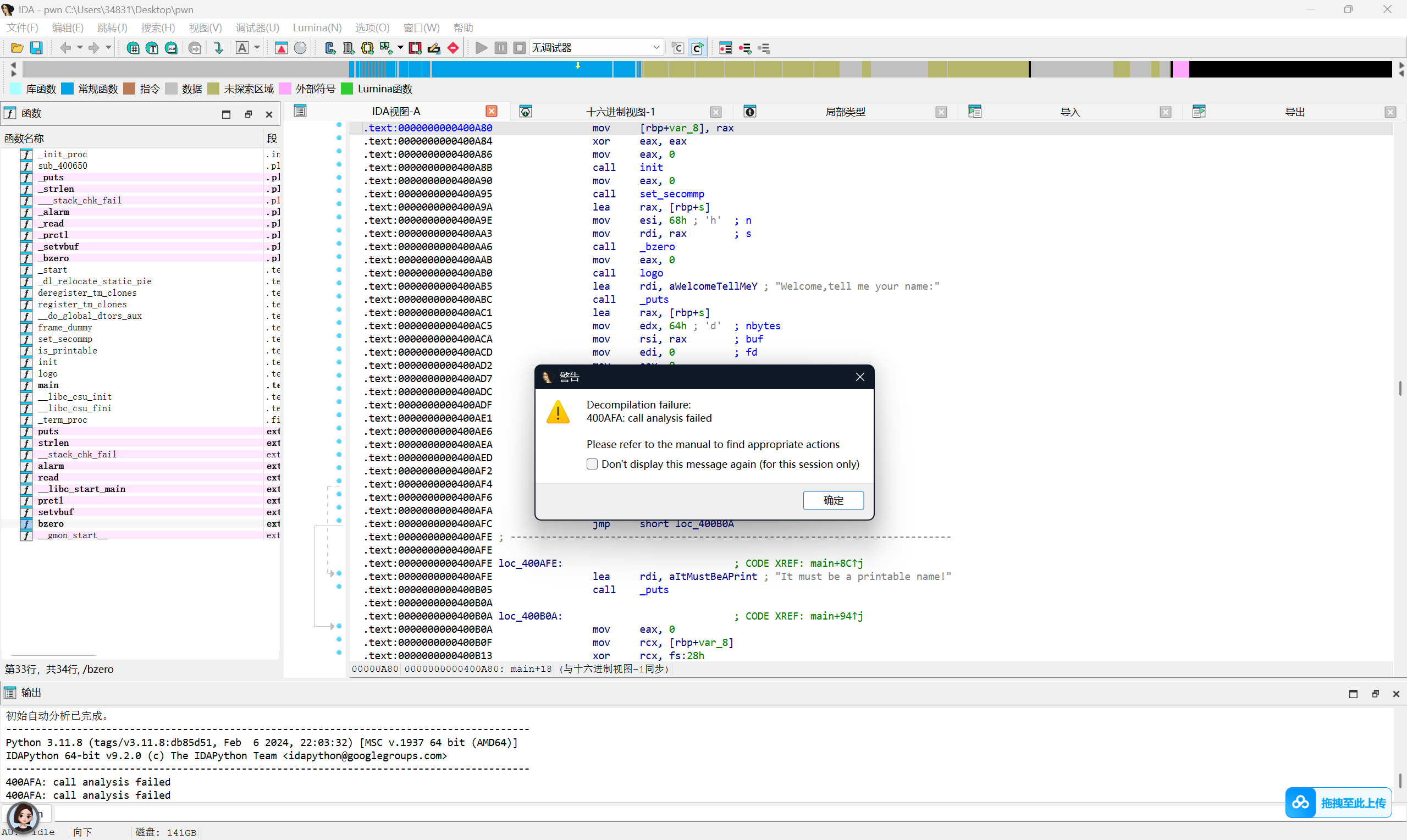Open the dropdown next to enum icon
Screen dimensions: 1407x840
400,48
